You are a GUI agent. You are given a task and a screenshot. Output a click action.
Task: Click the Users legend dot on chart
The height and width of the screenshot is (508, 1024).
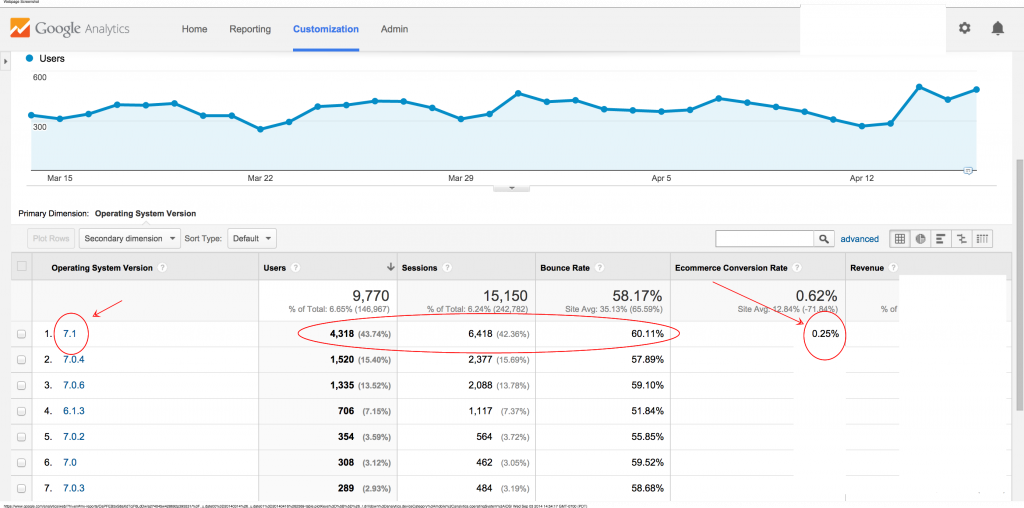pyautogui.click(x=29, y=59)
